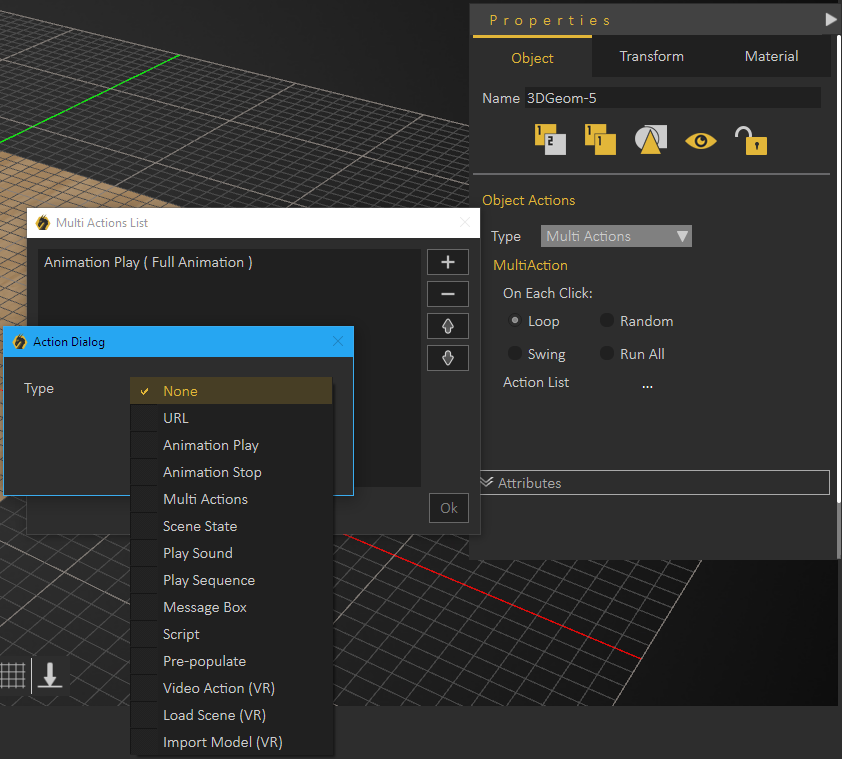
Task: Click the Action Dialog title logo icon
Action: pos(20,342)
